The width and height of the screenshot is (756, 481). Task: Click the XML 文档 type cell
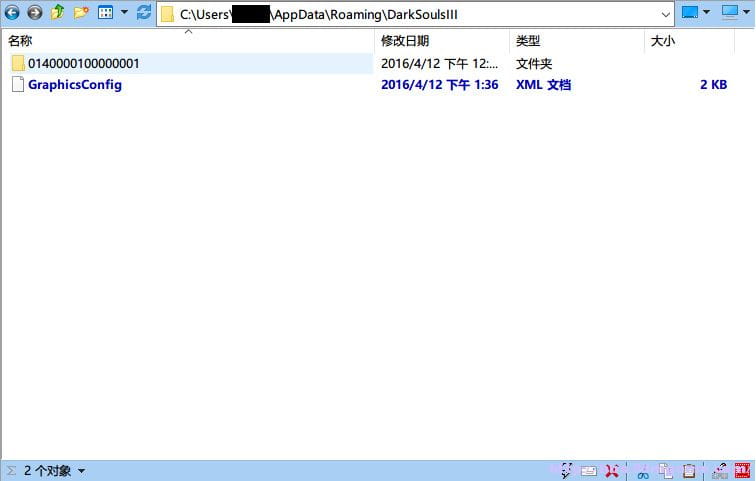[x=543, y=85]
